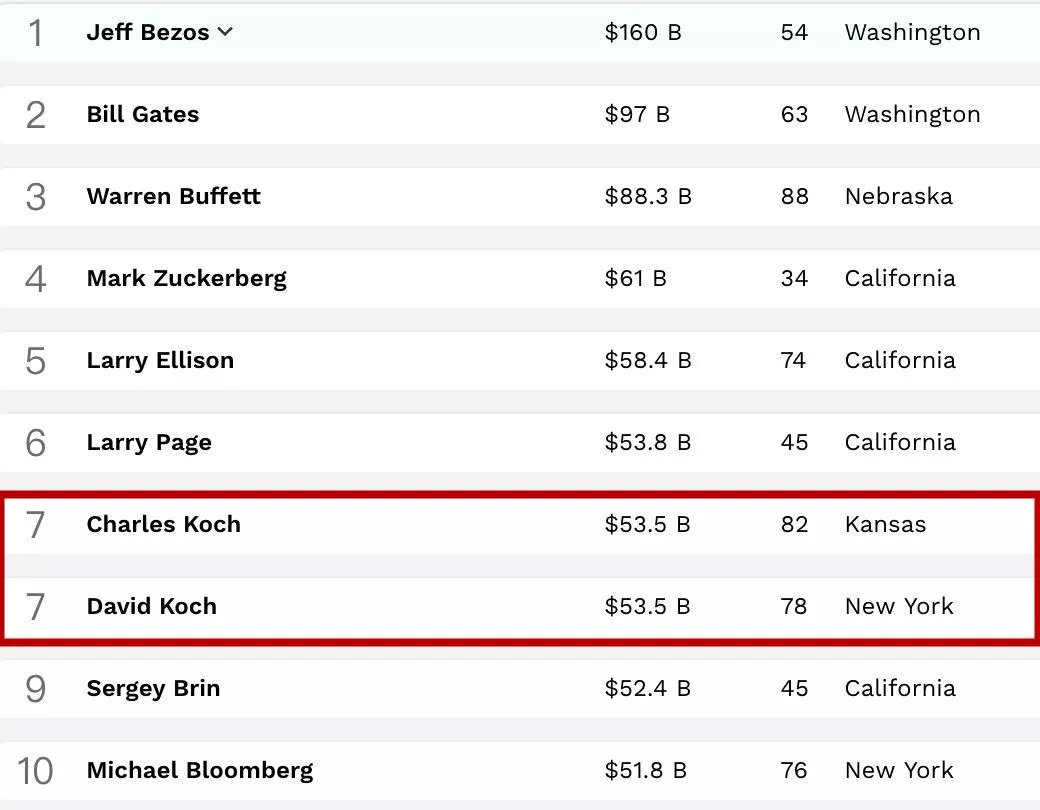Click the $61 B value for Zuckerberg
Viewport: 1040px width, 810px height.
(635, 278)
